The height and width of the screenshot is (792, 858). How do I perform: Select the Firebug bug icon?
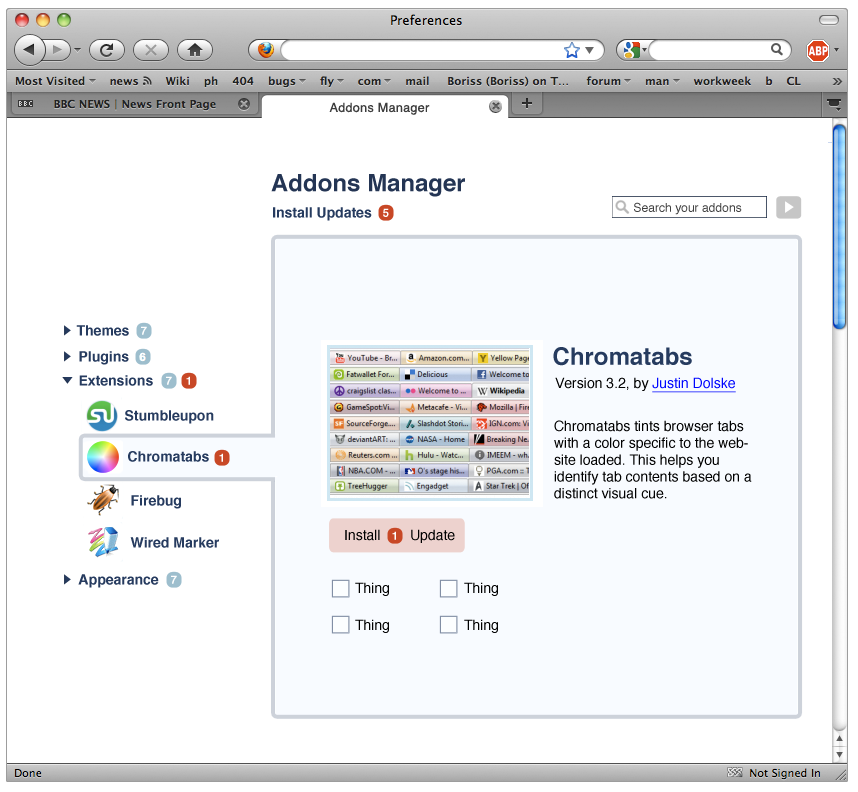coord(103,500)
